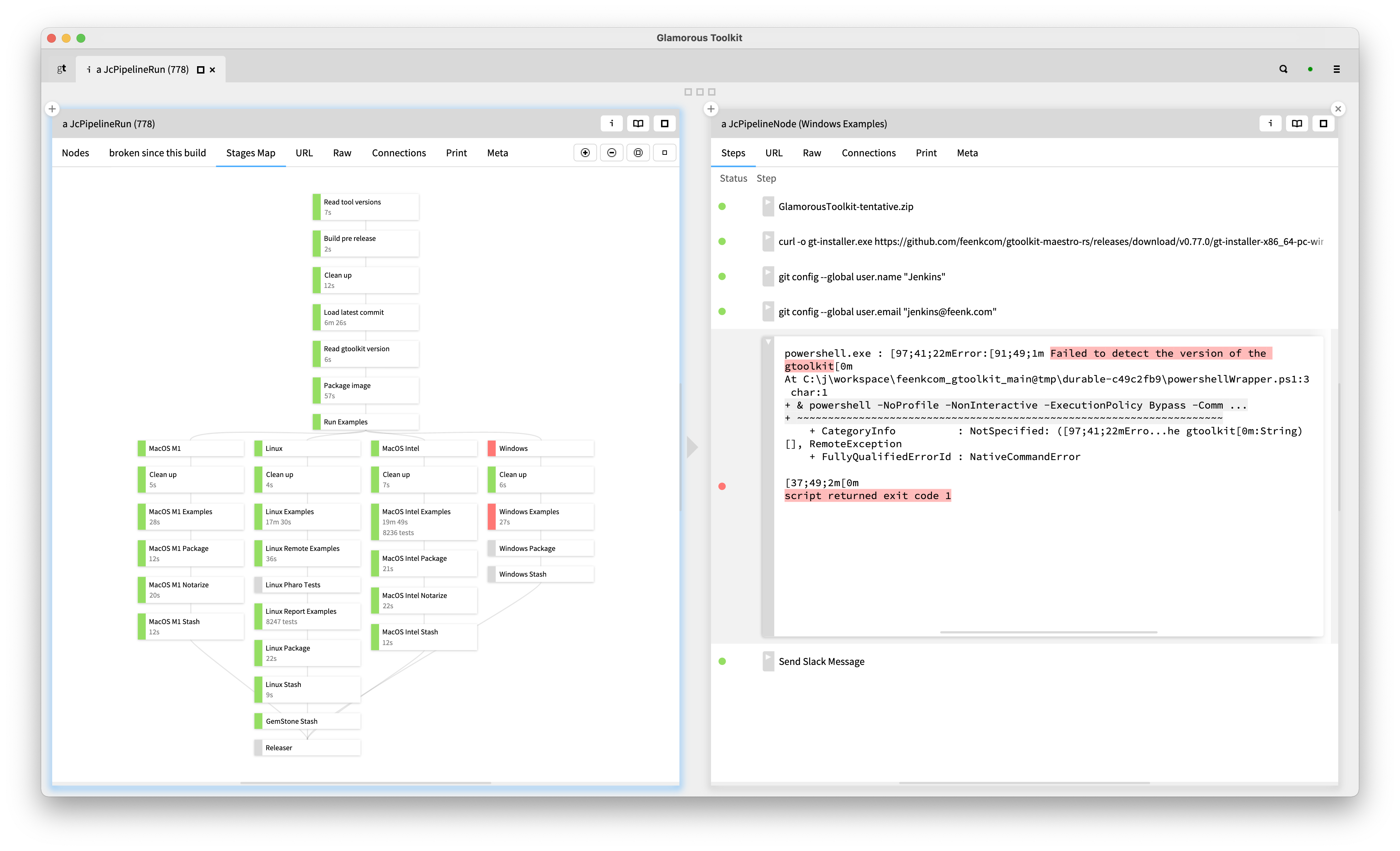
Task: Open Meta tab in JcPipelineNode pane
Action: click(x=967, y=153)
